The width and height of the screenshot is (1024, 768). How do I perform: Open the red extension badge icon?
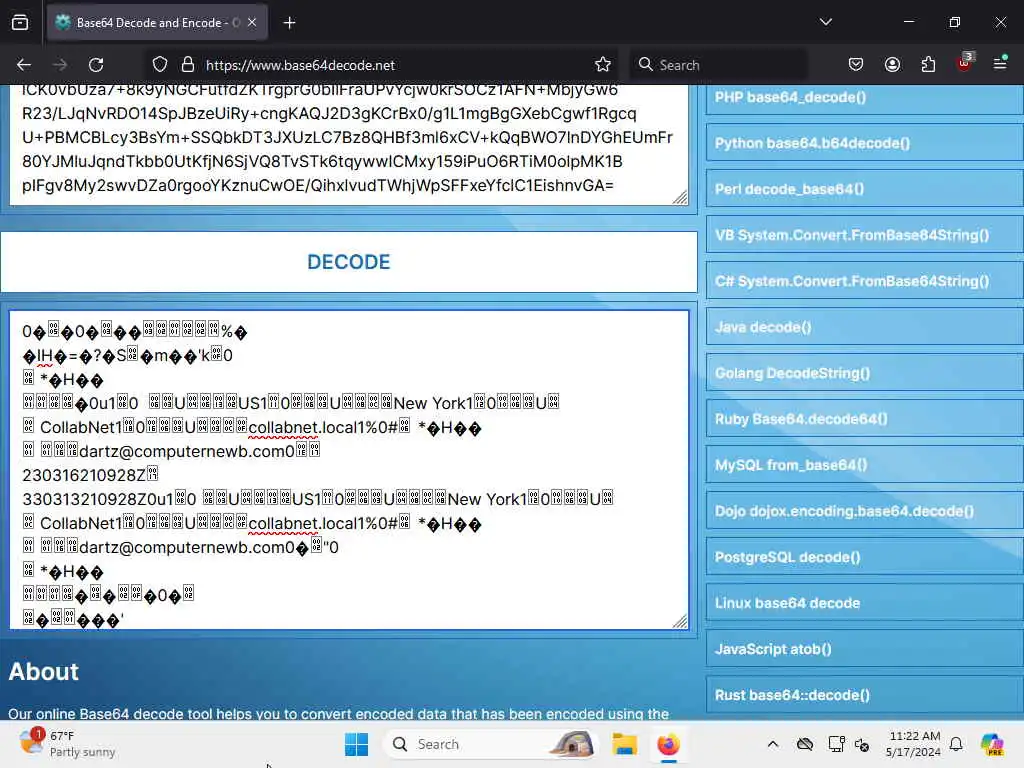point(965,62)
